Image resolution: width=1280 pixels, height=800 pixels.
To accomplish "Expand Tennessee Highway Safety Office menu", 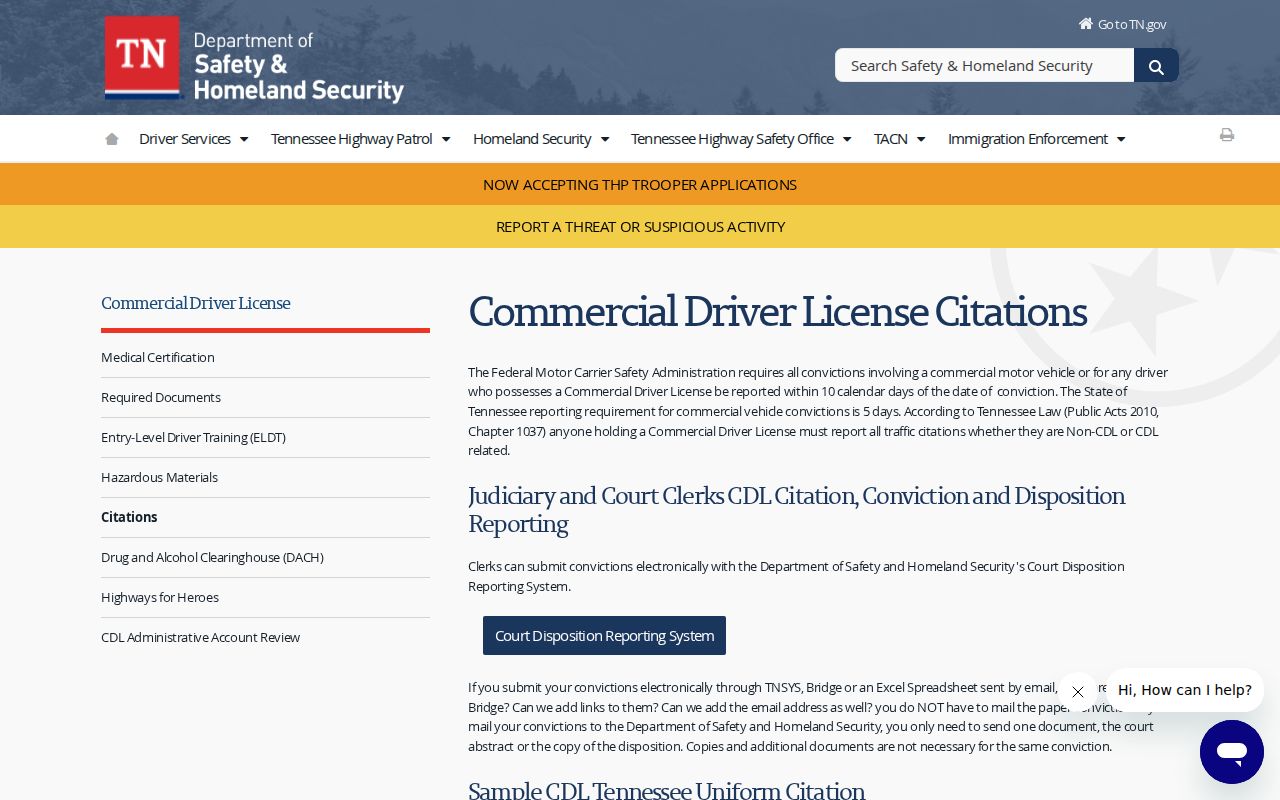I will (741, 139).
